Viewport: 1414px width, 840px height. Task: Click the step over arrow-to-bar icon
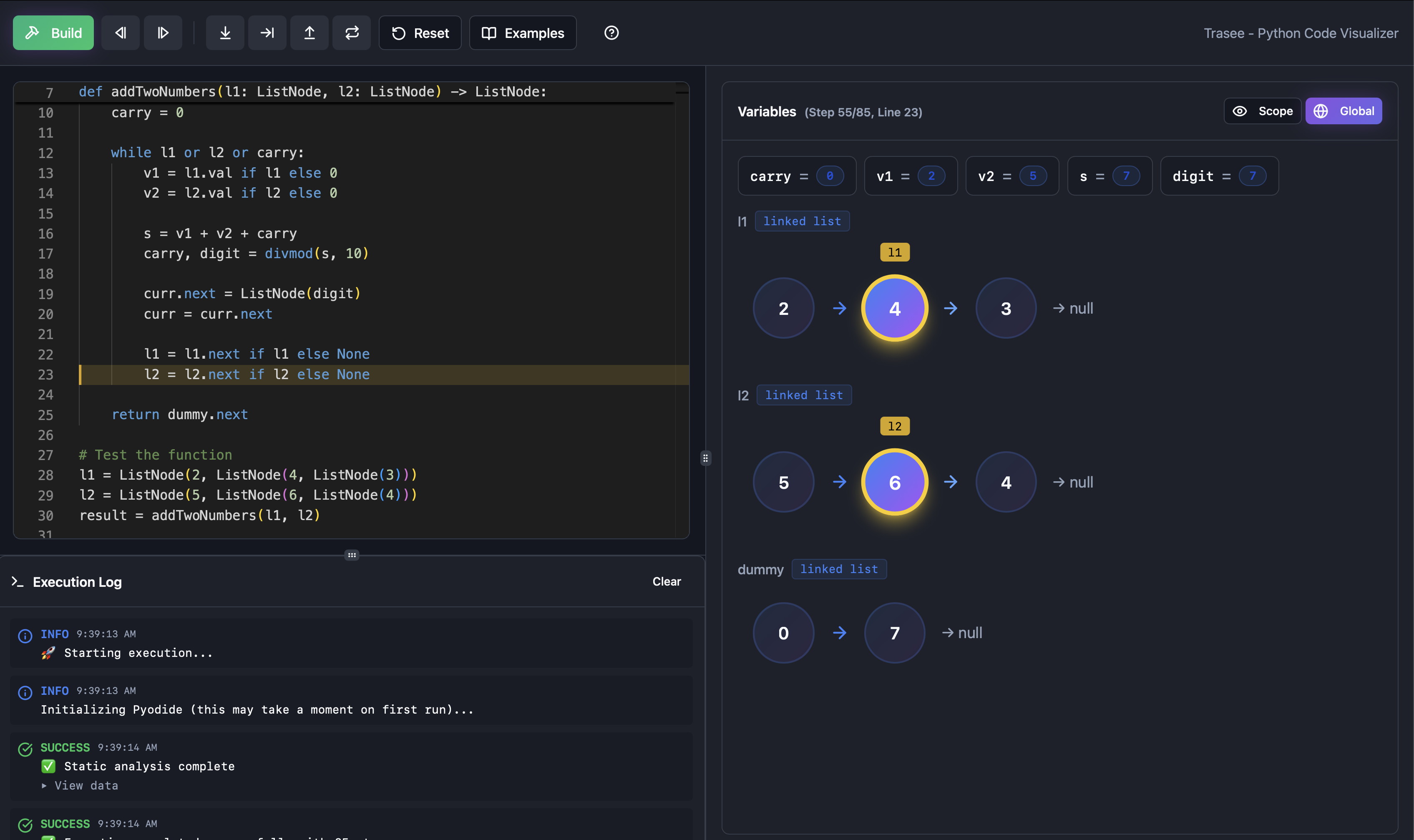pos(267,33)
